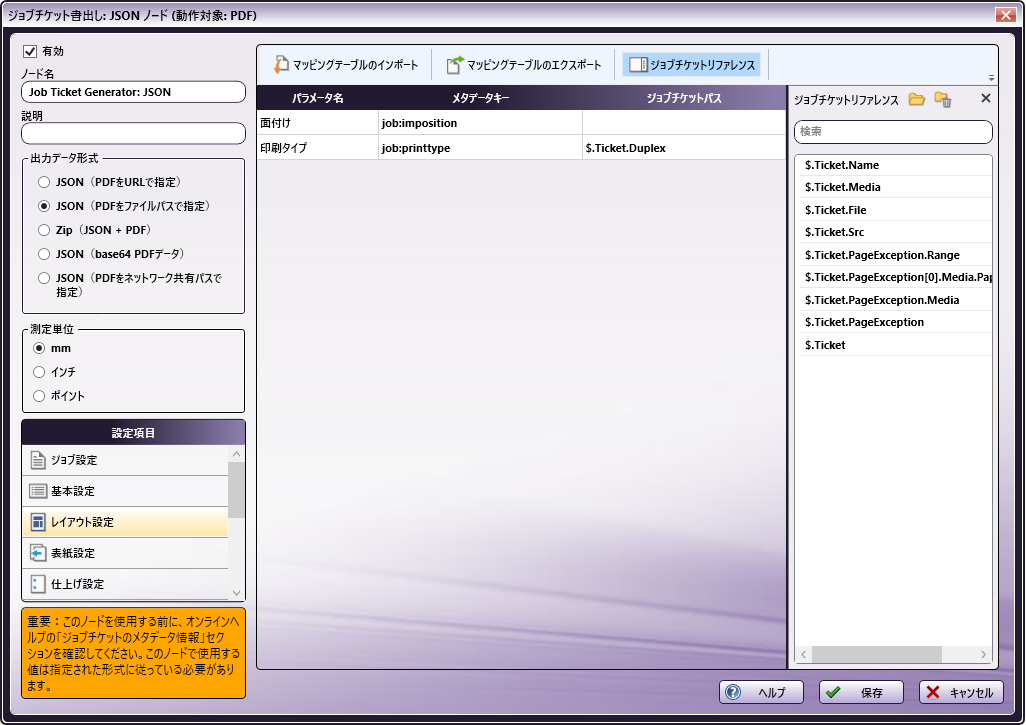Select JSON network share path option
This screenshot has height=725, width=1026.
click(x=44, y=278)
